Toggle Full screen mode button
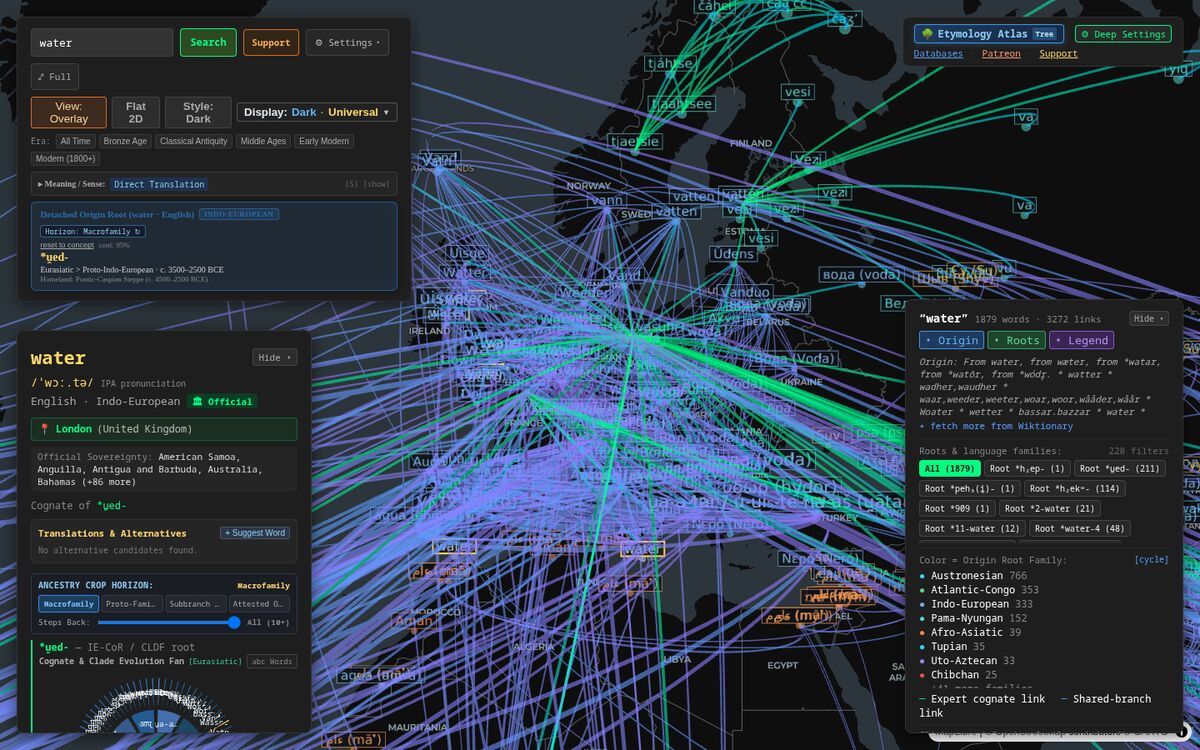This screenshot has height=750, width=1200. (55, 77)
